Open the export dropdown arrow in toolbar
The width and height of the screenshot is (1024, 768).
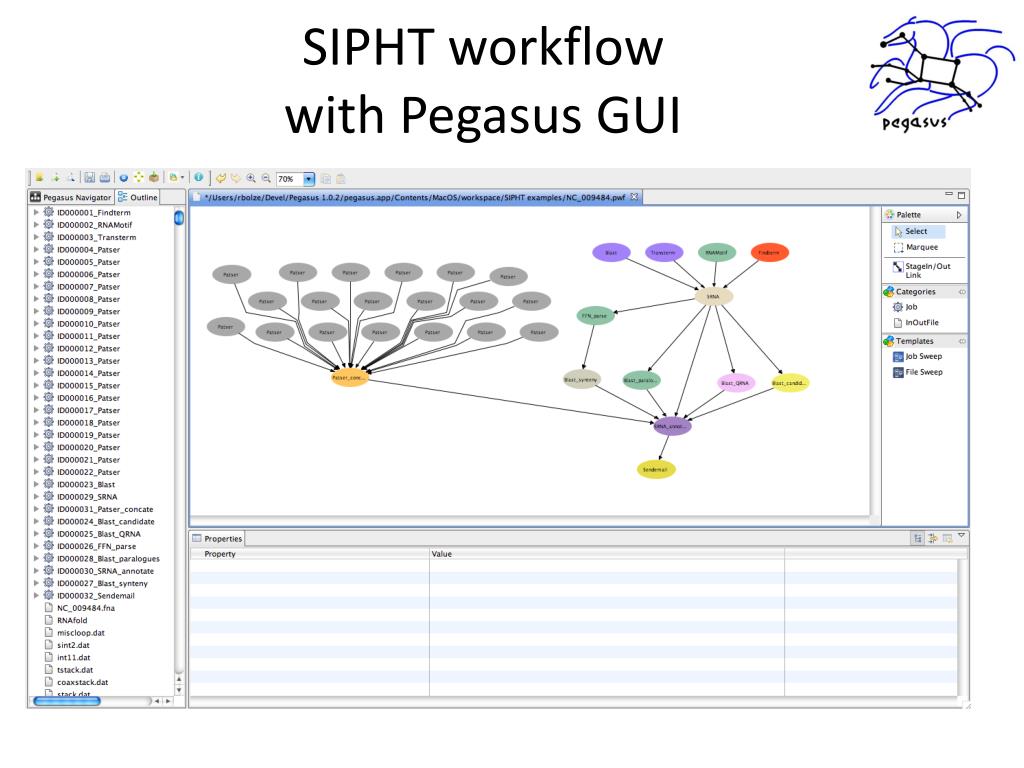[x=182, y=177]
